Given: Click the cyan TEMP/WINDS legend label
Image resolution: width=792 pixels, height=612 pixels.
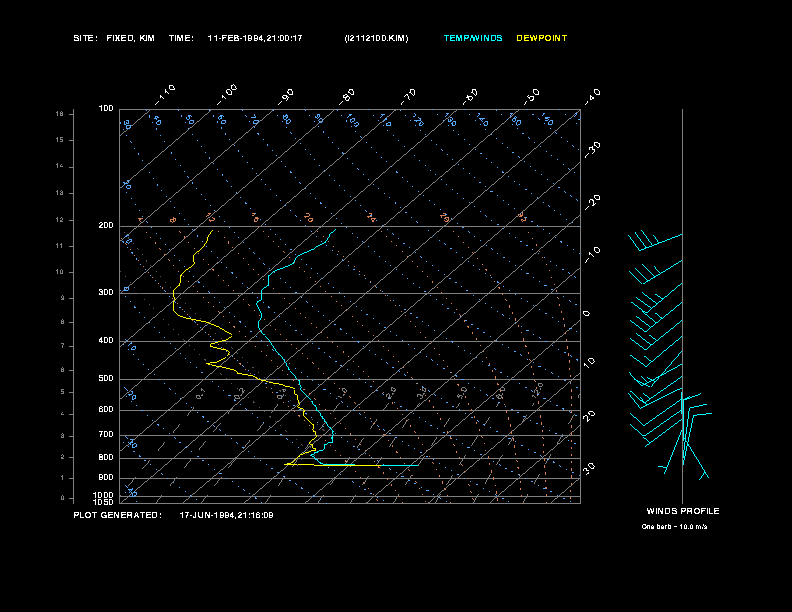Looking at the screenshot, I should 473,38.
